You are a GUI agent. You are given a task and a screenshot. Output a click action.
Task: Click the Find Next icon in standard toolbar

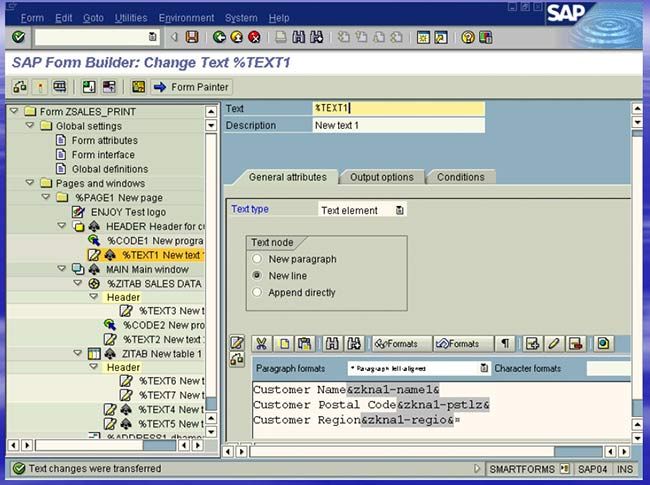coord(316,37)
